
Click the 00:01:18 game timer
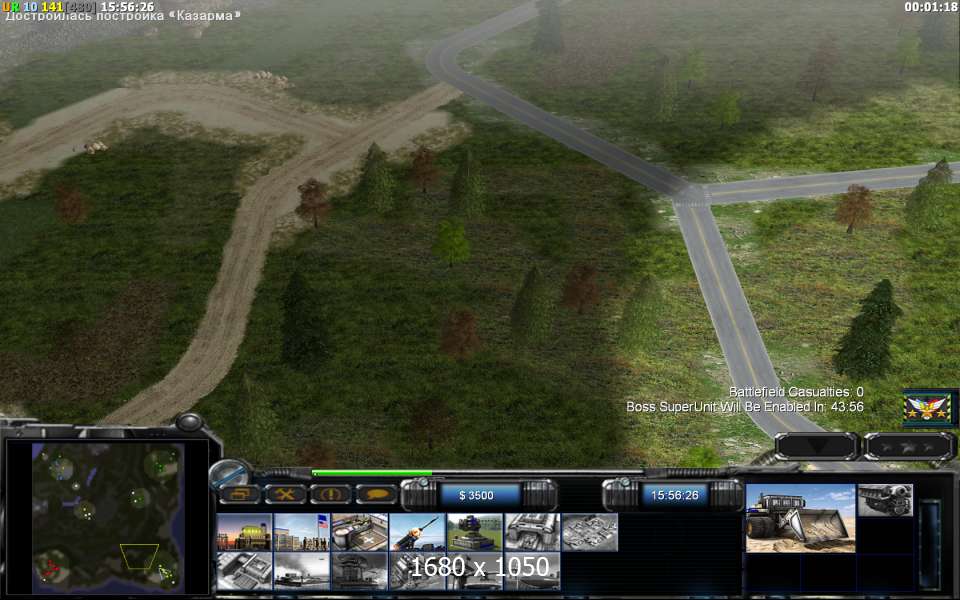click(930, 7)
